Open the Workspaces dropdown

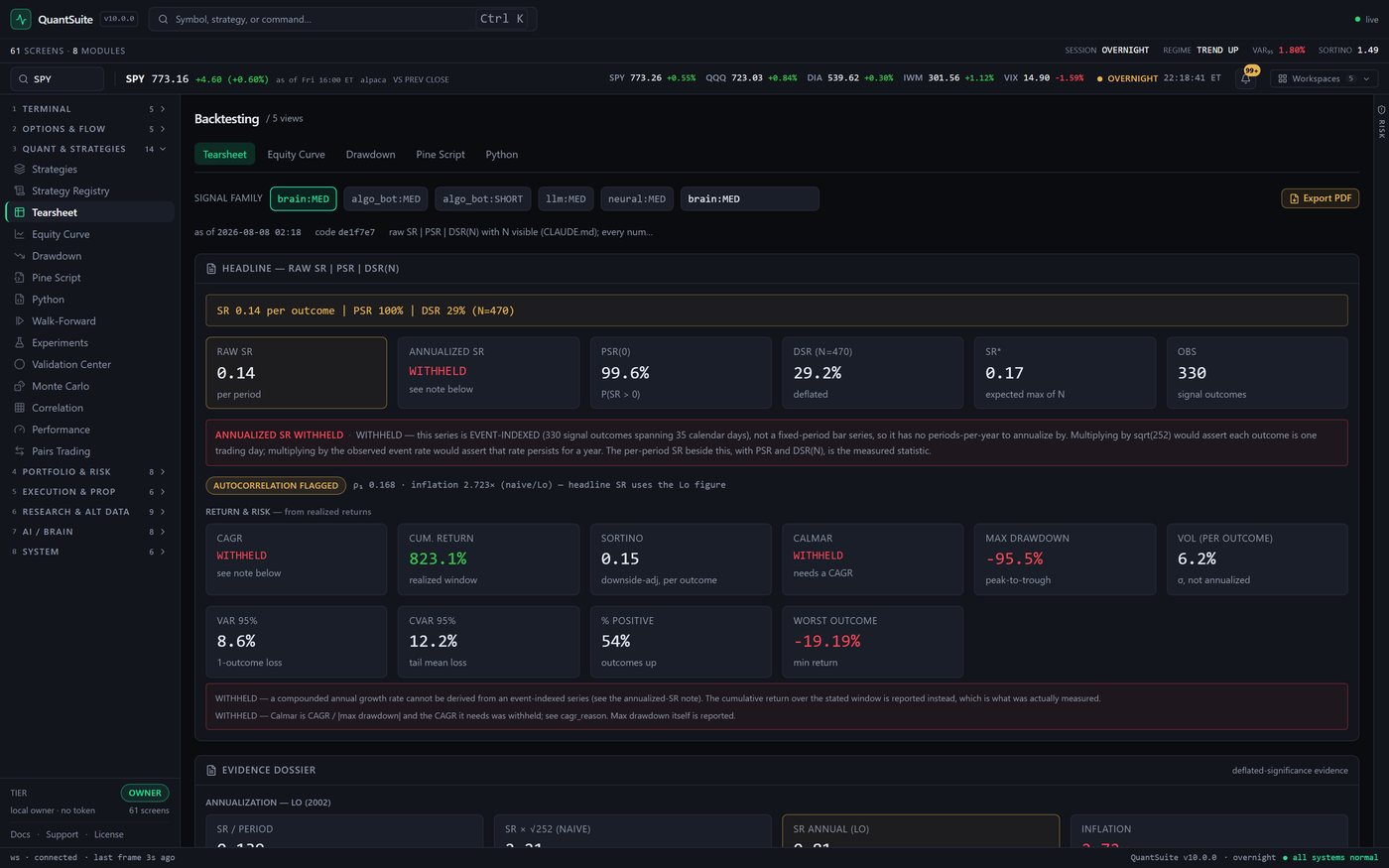click(x=1325, y=78)
